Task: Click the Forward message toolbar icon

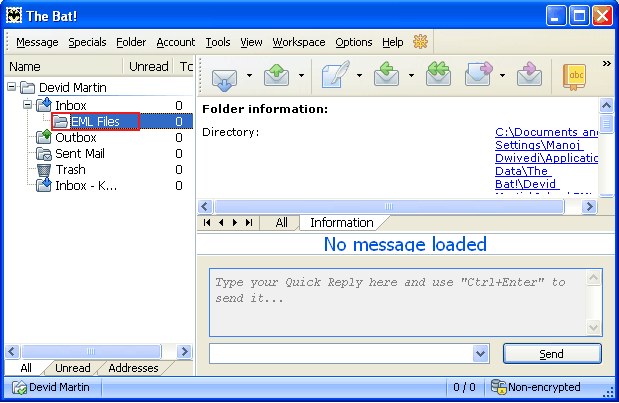Action: (478, 74)
